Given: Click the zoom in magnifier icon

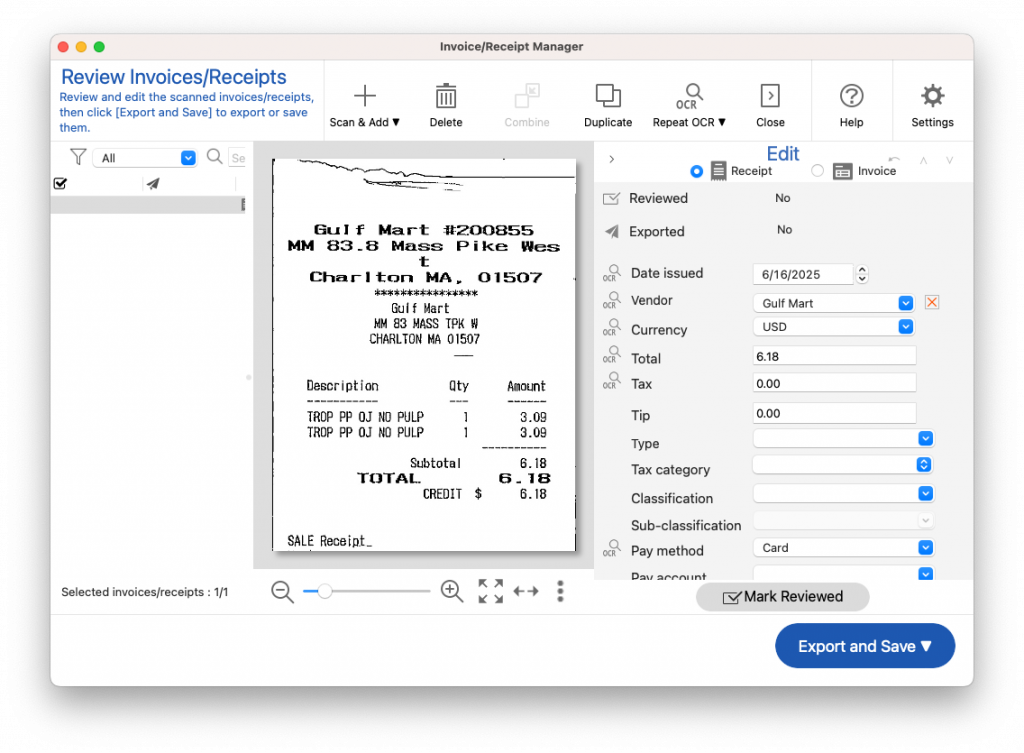Looking at the screenshot, I should [452, 591].
